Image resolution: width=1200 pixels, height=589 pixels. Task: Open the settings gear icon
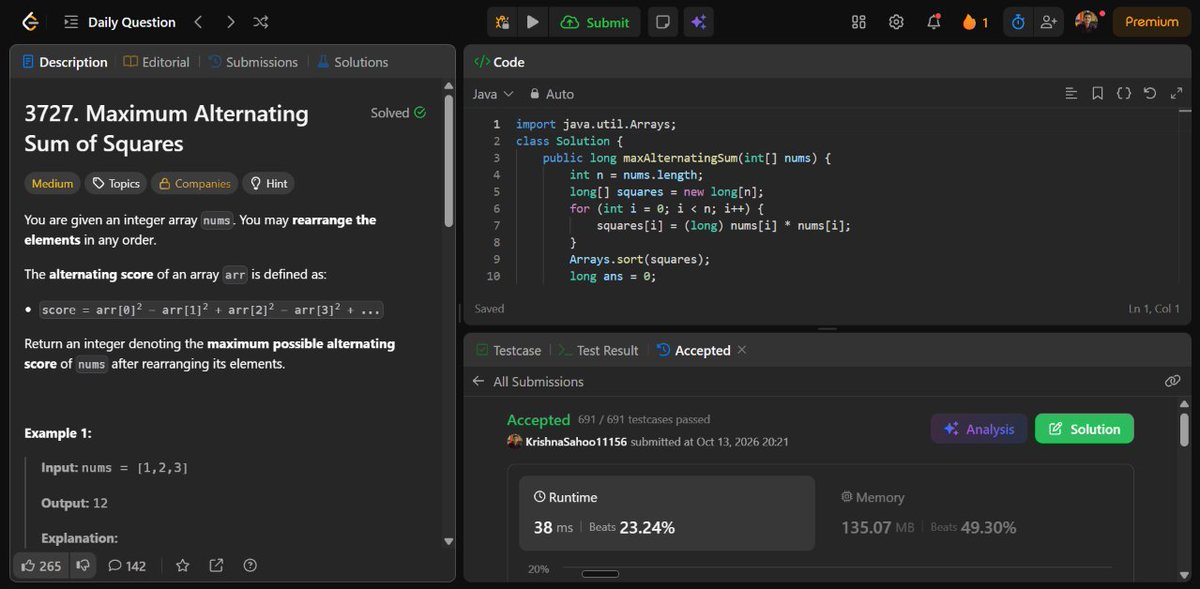point(896,22)
